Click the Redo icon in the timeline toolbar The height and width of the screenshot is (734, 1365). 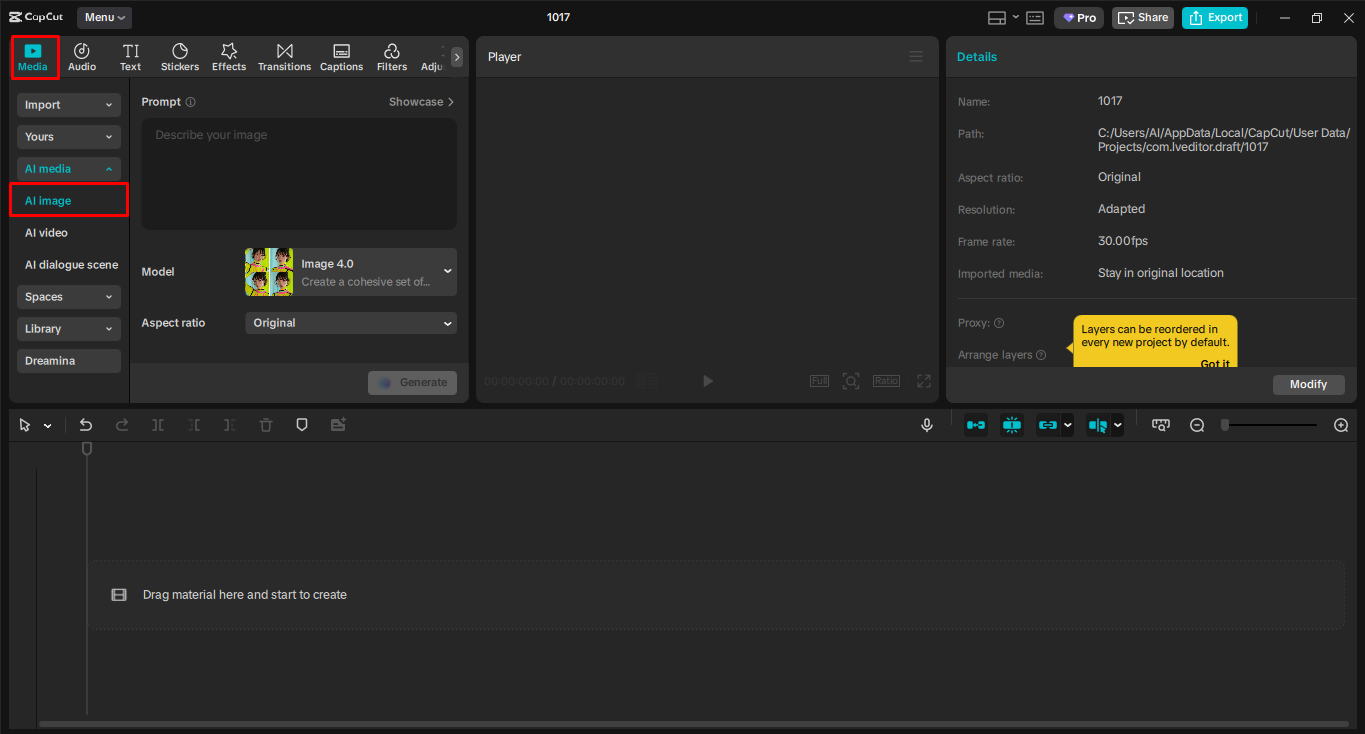(x=122, y=425)
